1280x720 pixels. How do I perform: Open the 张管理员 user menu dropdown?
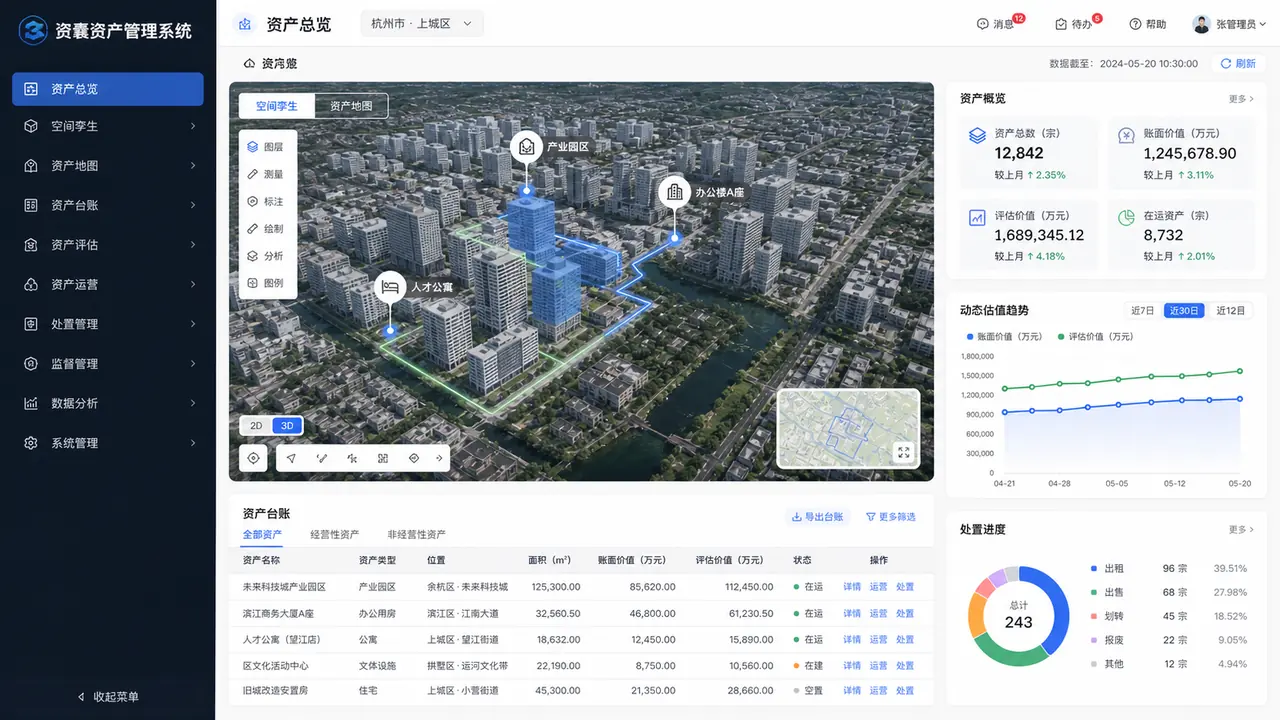tap(1230, 24)
